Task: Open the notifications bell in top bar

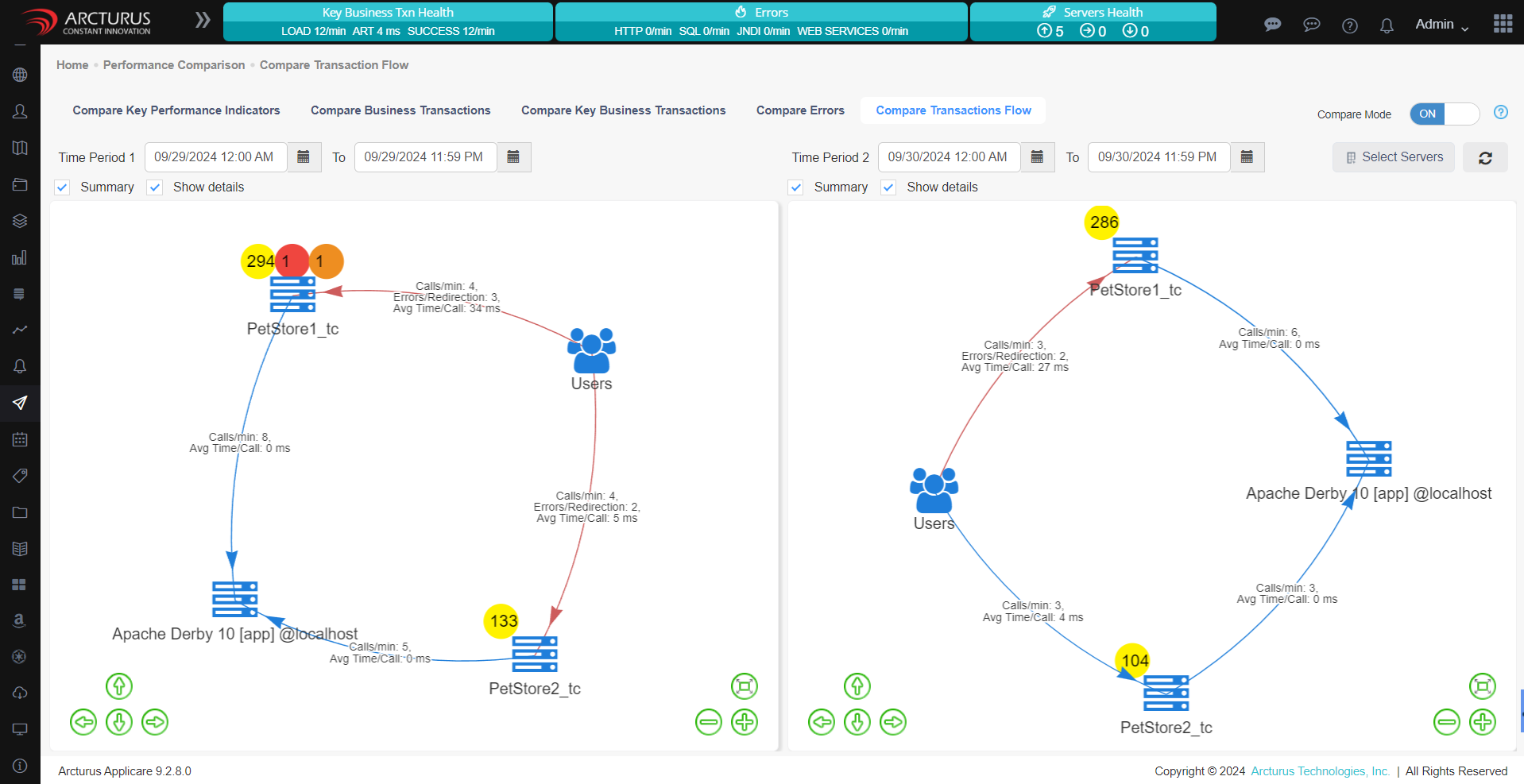Action: (1387, 25)
